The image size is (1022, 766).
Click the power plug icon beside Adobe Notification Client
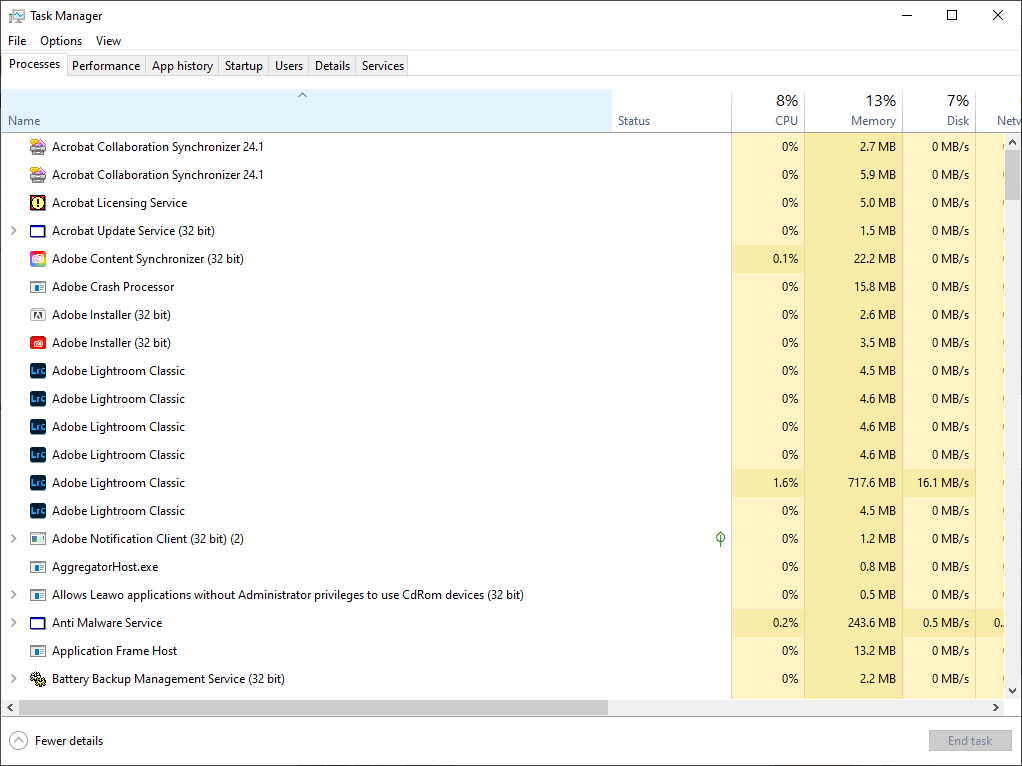click(x=720, y=538)
